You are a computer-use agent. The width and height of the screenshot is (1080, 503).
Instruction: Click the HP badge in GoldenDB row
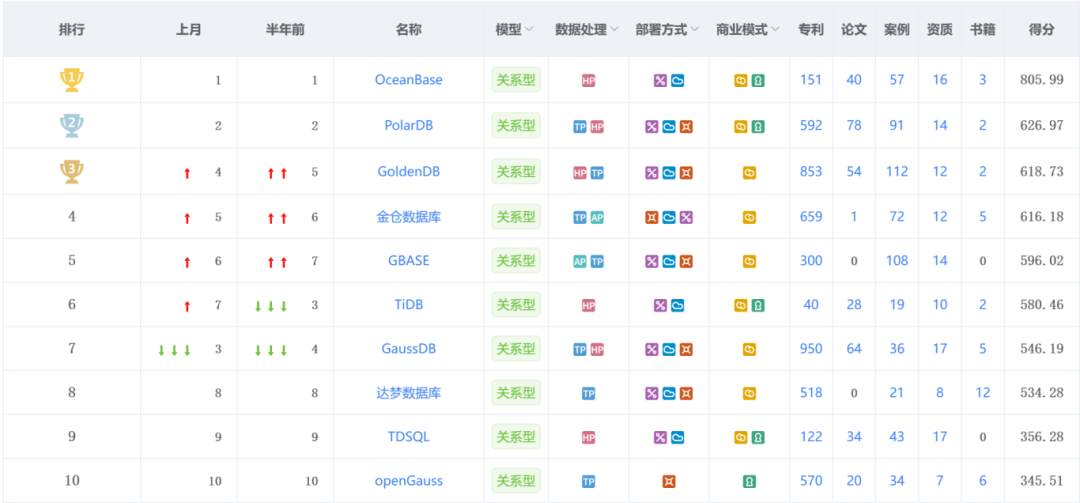(x=580, y=173)
